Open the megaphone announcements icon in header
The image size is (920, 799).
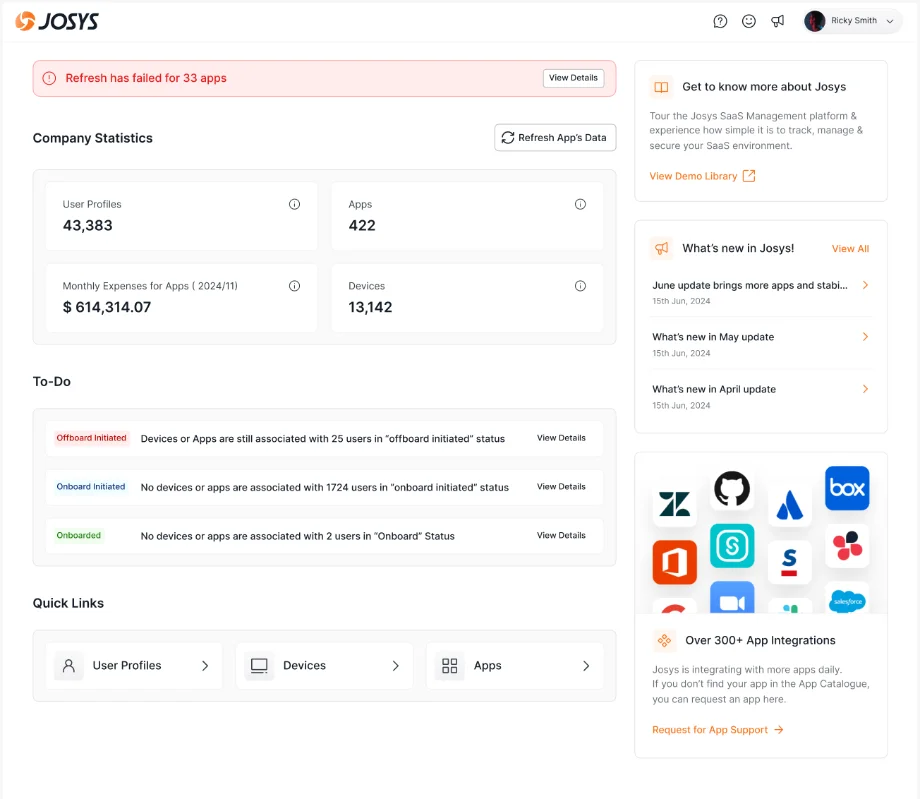[777, 21]
